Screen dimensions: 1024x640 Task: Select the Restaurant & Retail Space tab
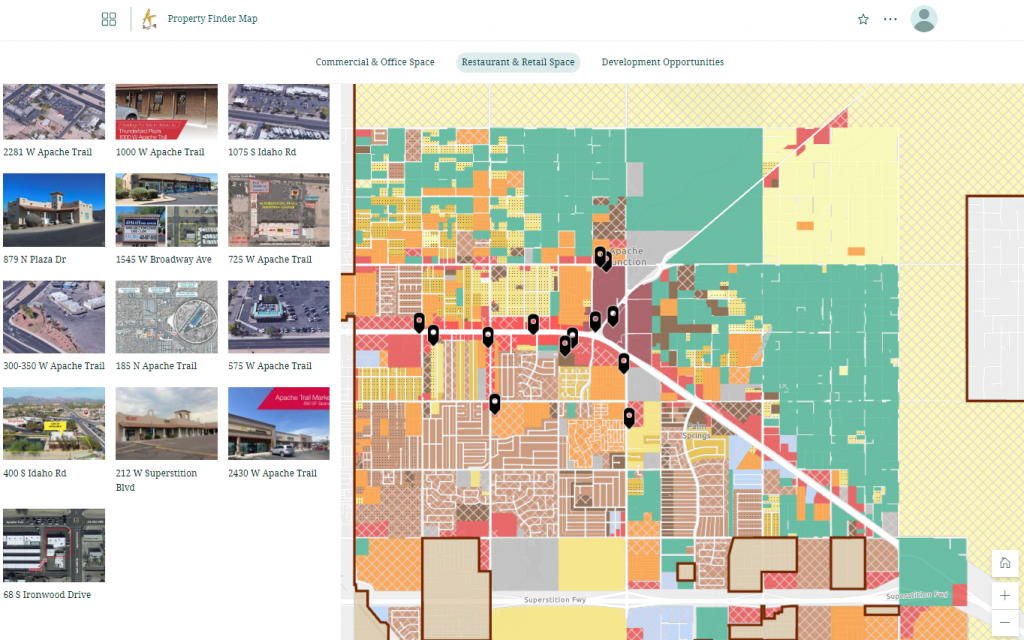pyautogui.click(x=518, y=62)
